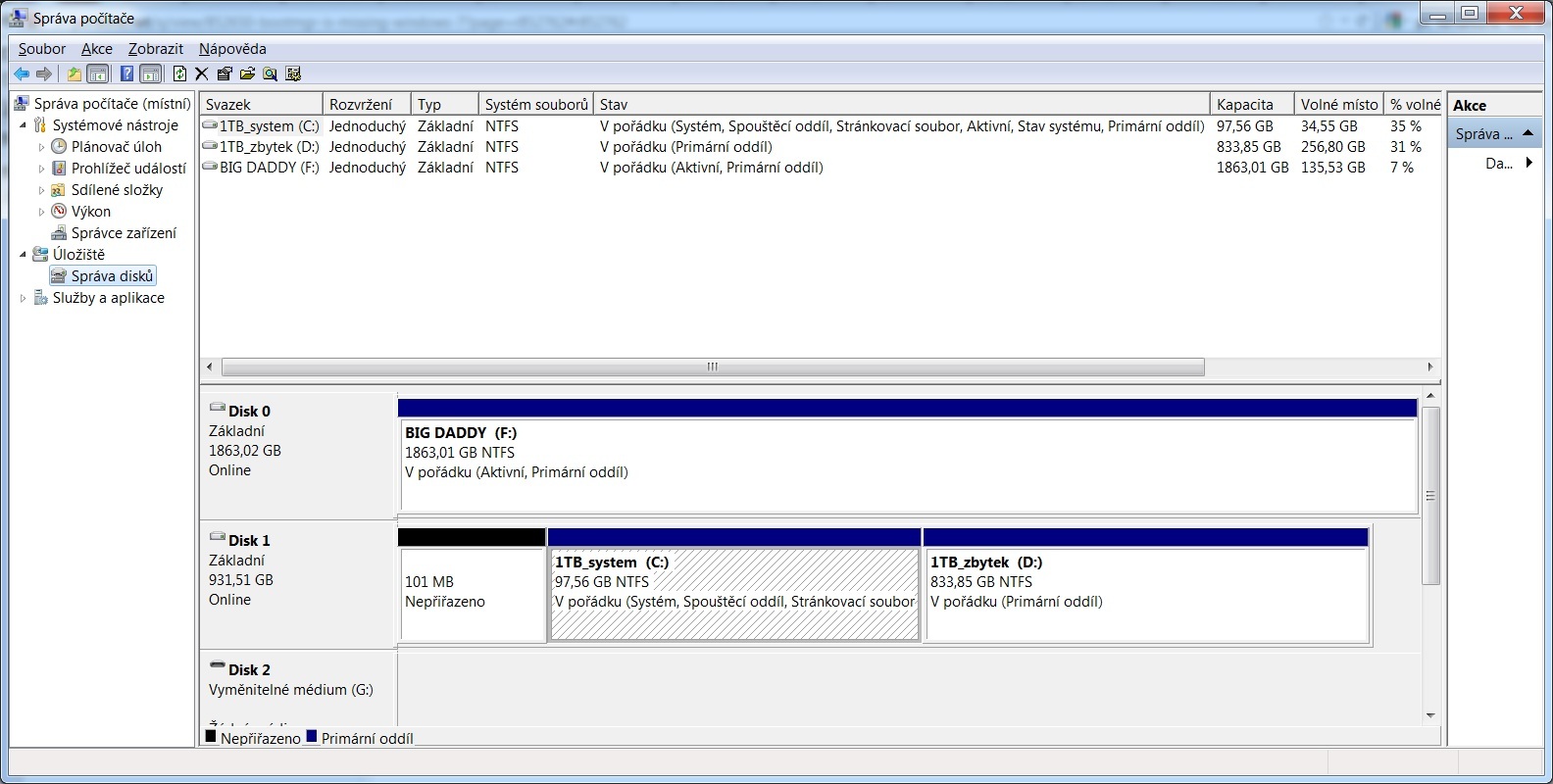Expand the Plánovač úloh node
This screenshot has width=1553, height=784.
tap(41, 147)
